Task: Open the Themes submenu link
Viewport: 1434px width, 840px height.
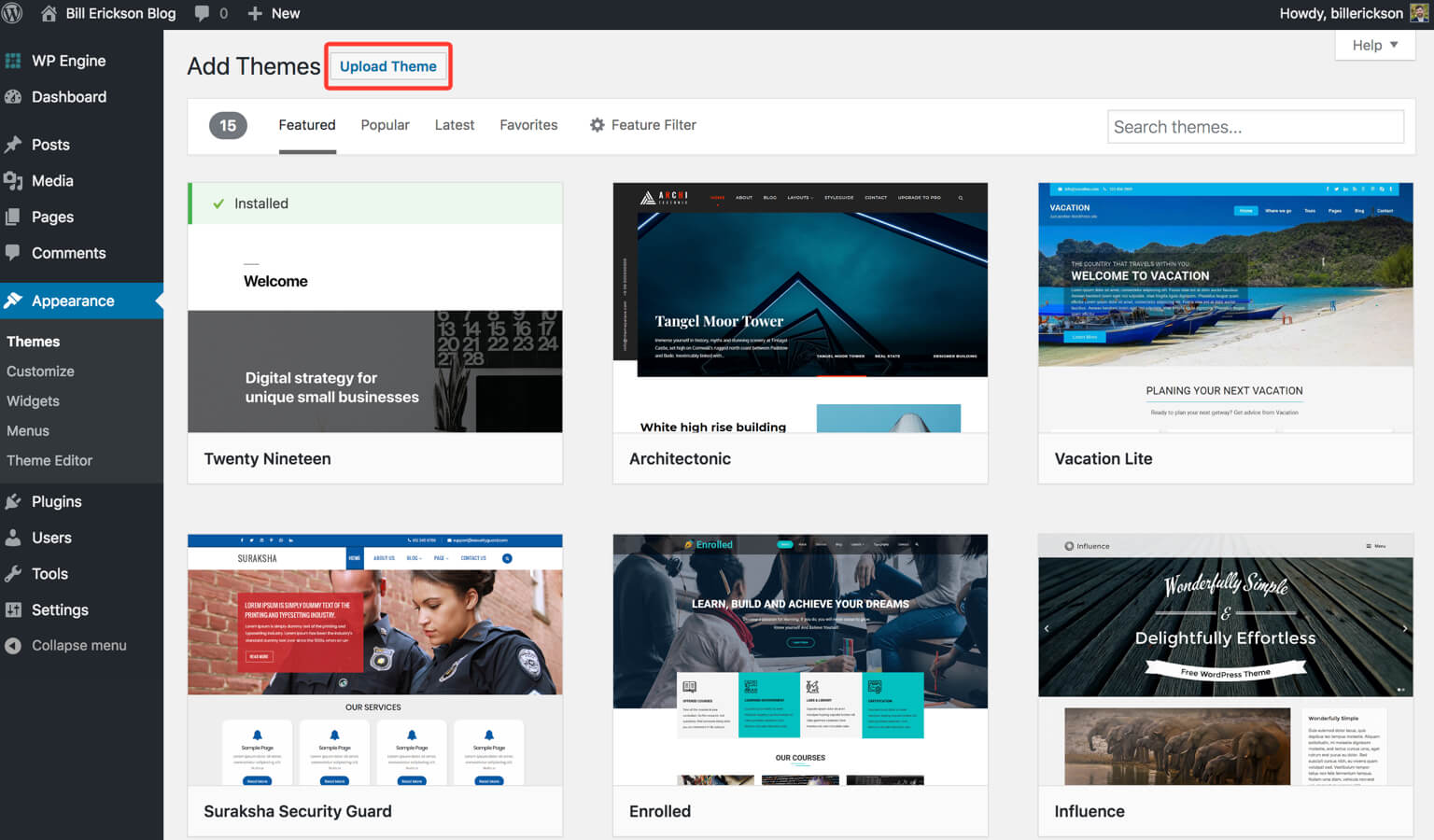Action: click(34, 342)
